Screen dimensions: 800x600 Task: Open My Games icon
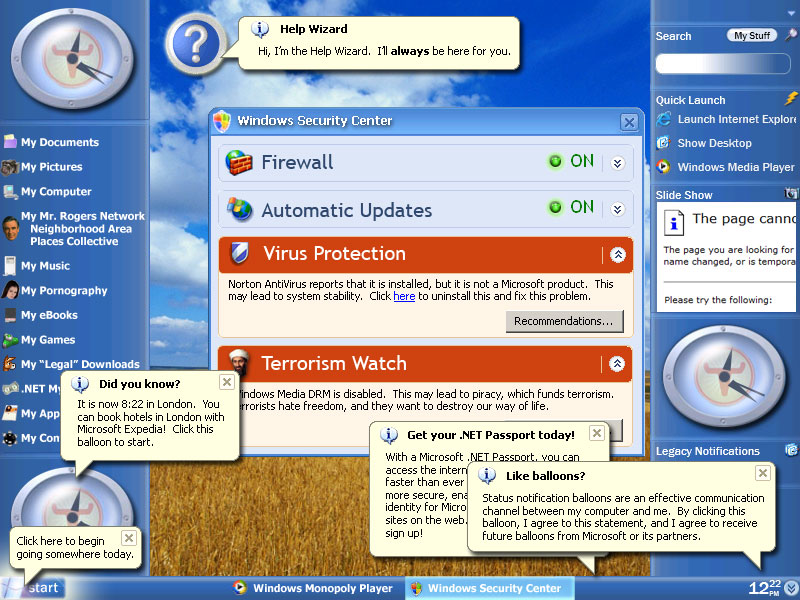point(10,340)
